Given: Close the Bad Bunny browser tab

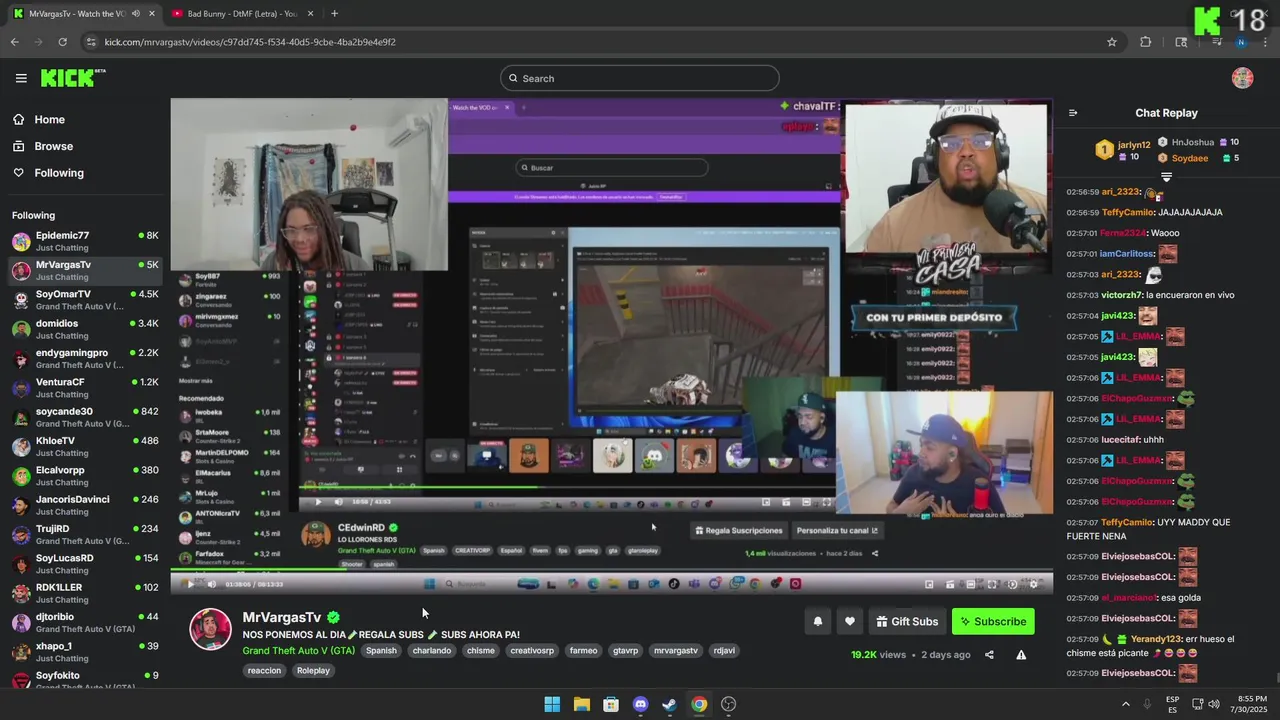Looking at the screenshot, I should [x=310, y=14].
